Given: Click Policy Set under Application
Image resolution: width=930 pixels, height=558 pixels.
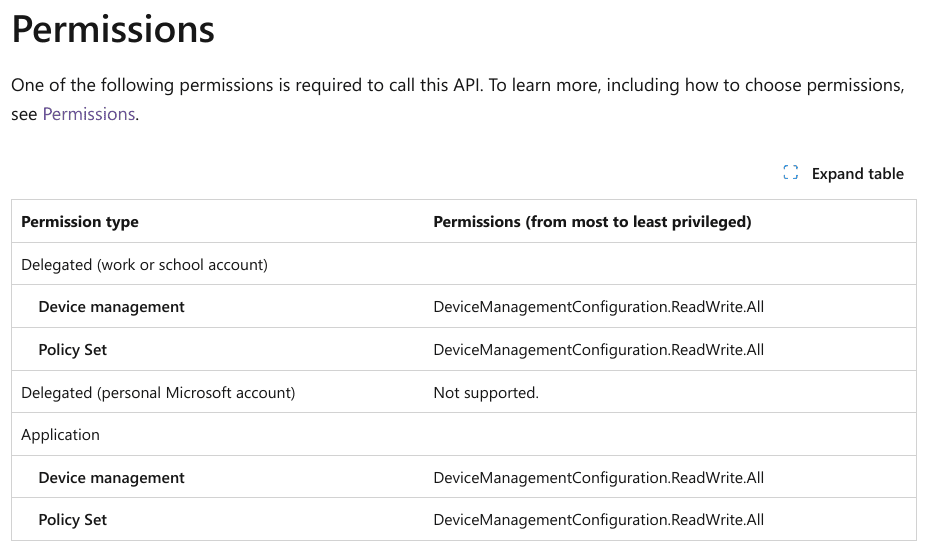Looking at the screenshot, I should tap(73, 520).
